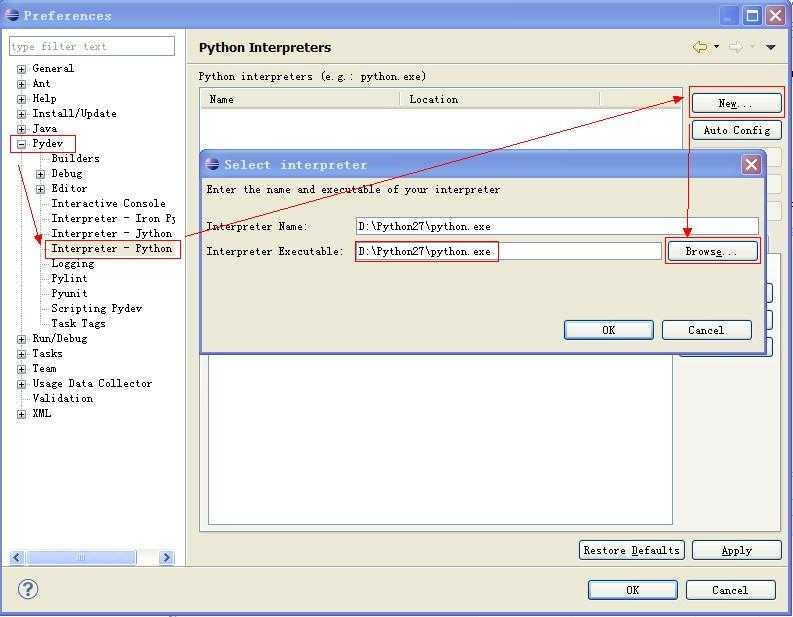
Task: Click Eclipse icon in Select interpreter title
Action: pos(212,164)
